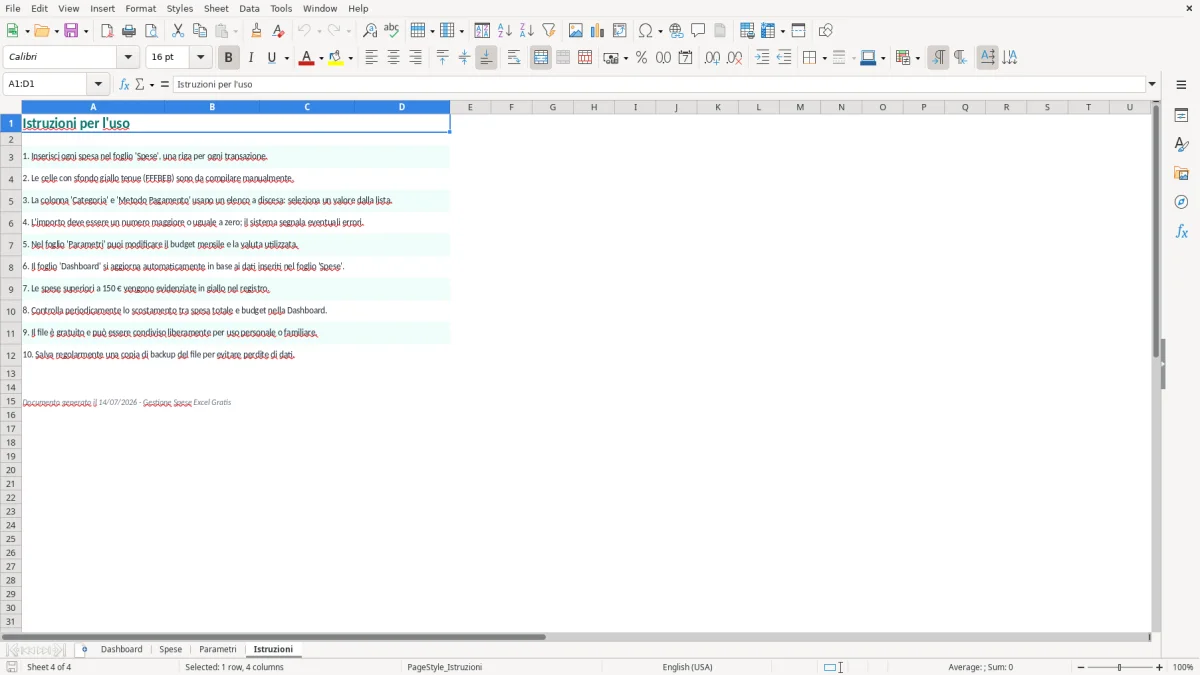This screenshot has height=675, width=1200.
Task: Open the Font Name dropdown arrow
Action: click(x=128, y=58)
